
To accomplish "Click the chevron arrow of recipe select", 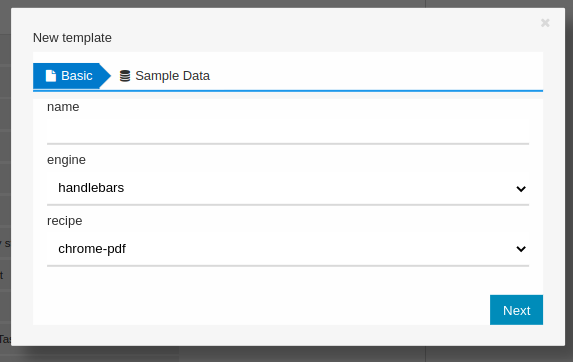I will coord(521,249).
